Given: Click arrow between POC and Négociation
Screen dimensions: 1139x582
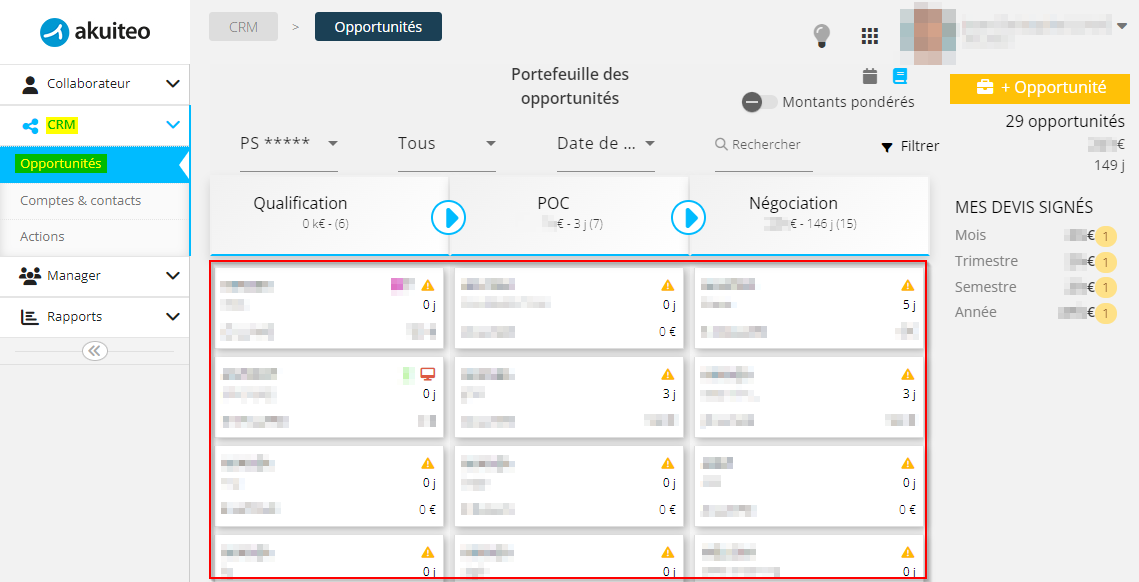Looking at the screenshot, I should tap(688, 217).
